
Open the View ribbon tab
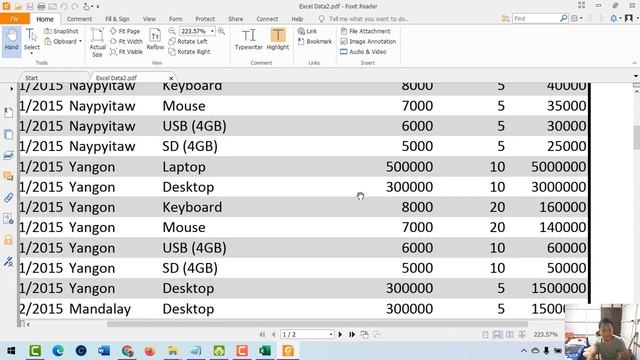[149, 19]
